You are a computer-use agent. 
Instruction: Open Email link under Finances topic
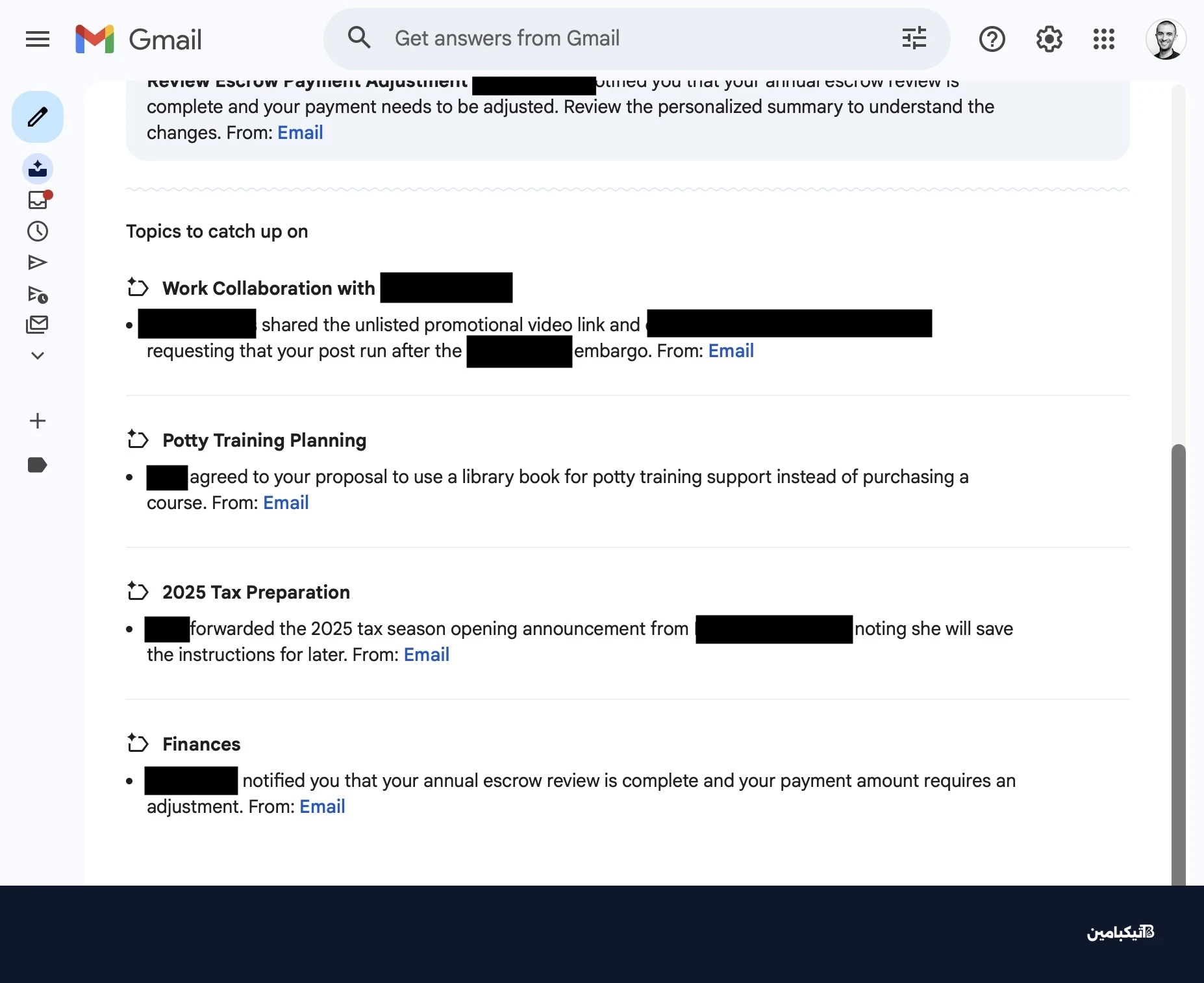coord(321,806)
